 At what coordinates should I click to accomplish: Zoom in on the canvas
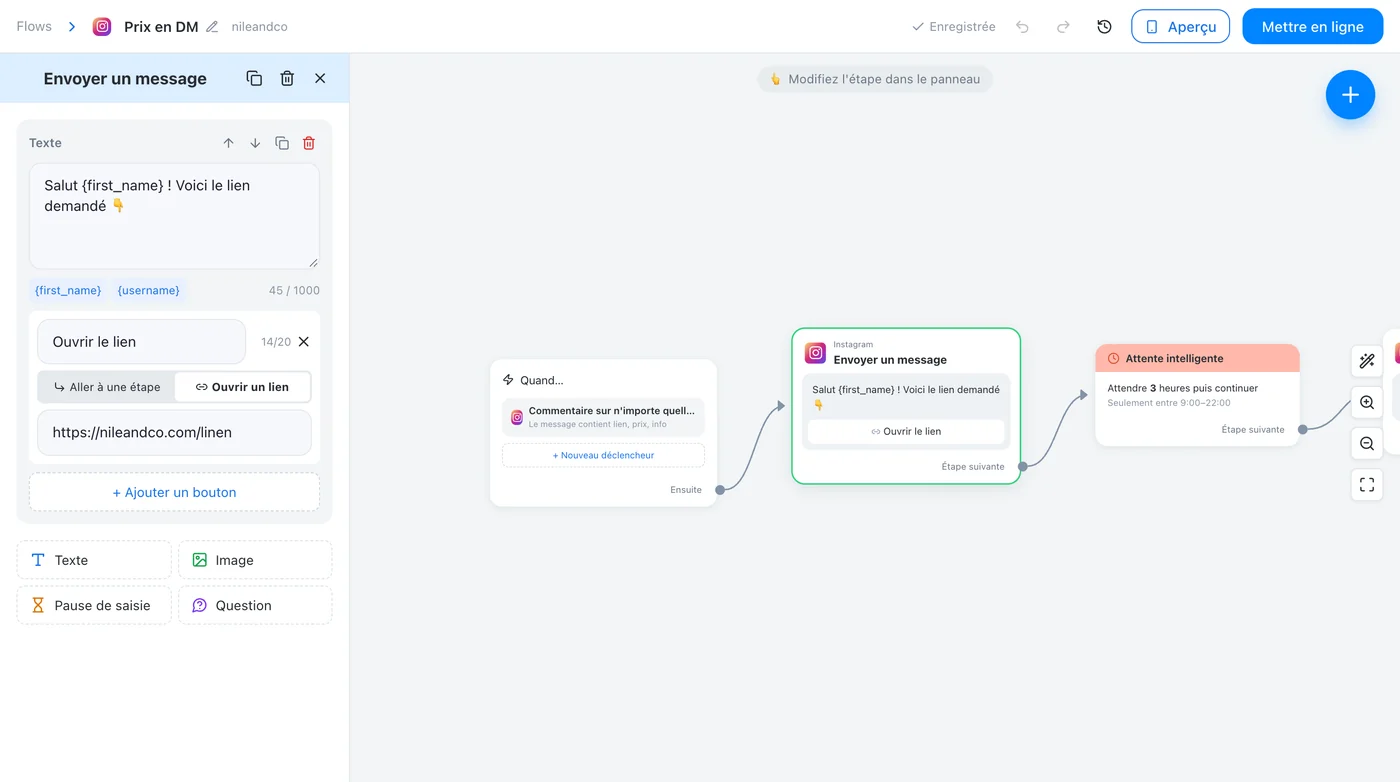tap(1367, 403)
